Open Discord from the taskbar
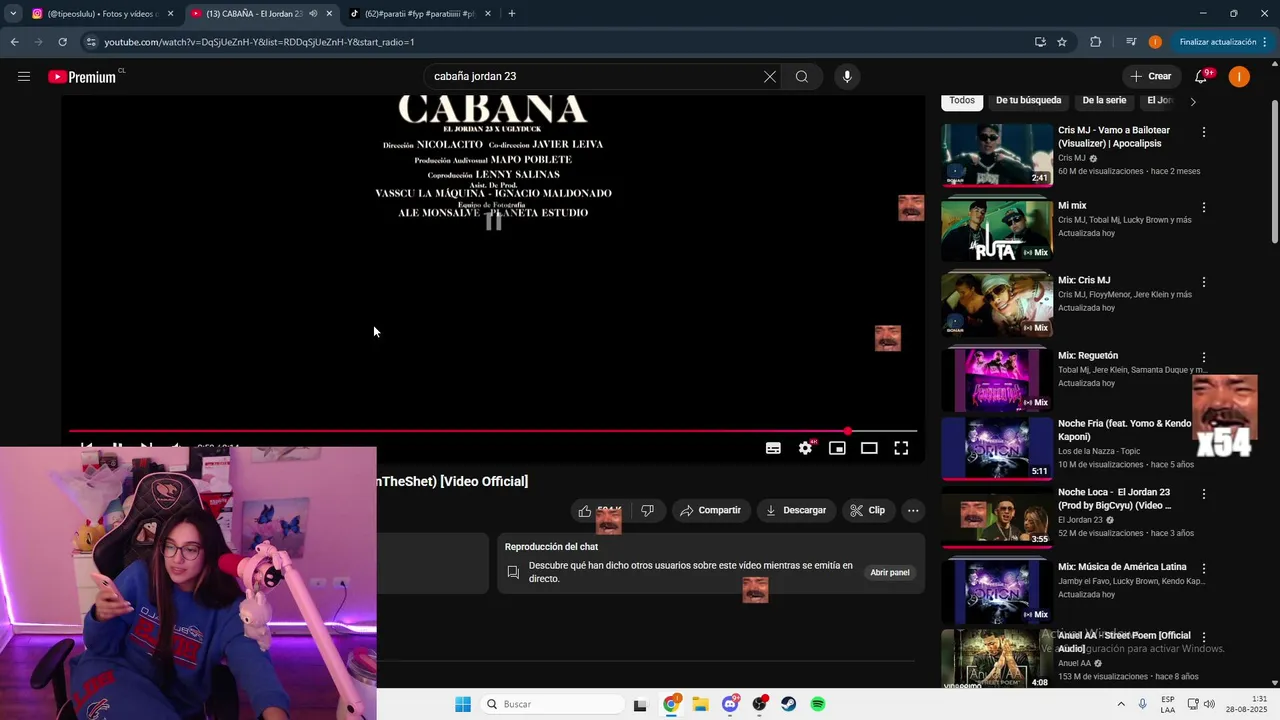Image resolution: width=1280 pixels, height=720 pixels. click(x=730, y=704)
